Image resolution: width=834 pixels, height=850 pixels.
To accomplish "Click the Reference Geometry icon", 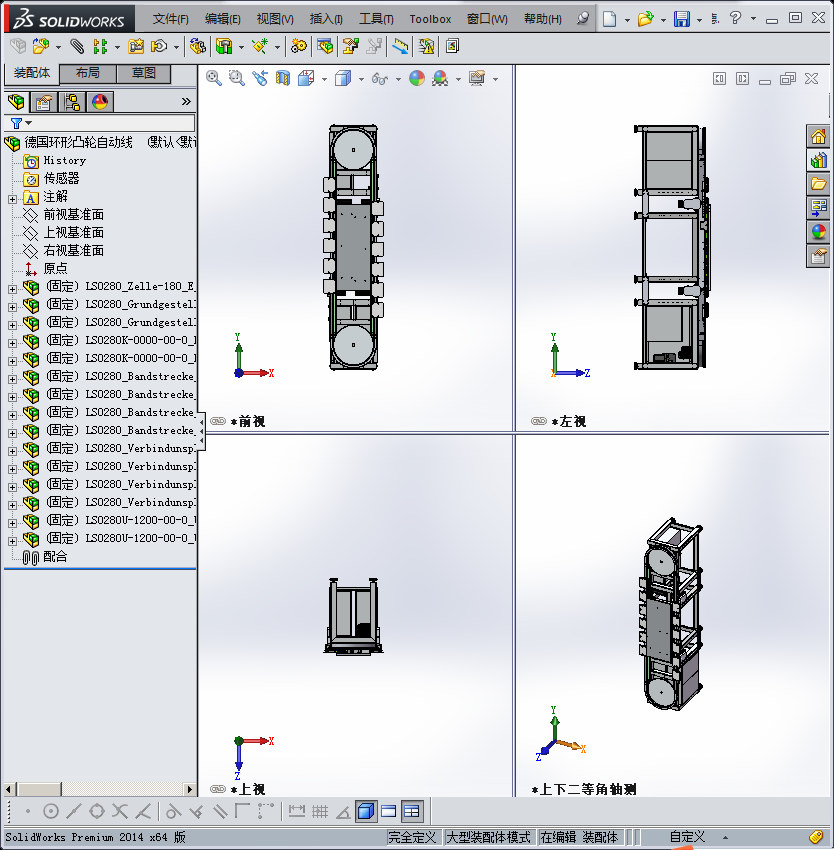I will tap(260, 46).
